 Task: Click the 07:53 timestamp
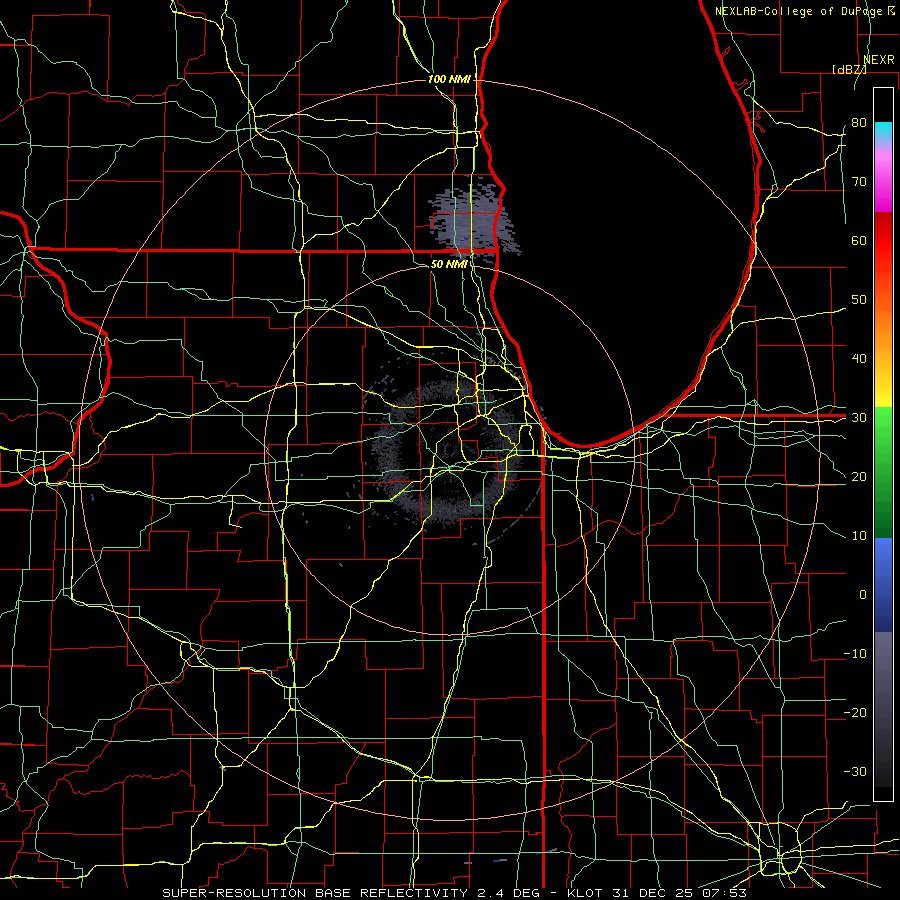724,893
